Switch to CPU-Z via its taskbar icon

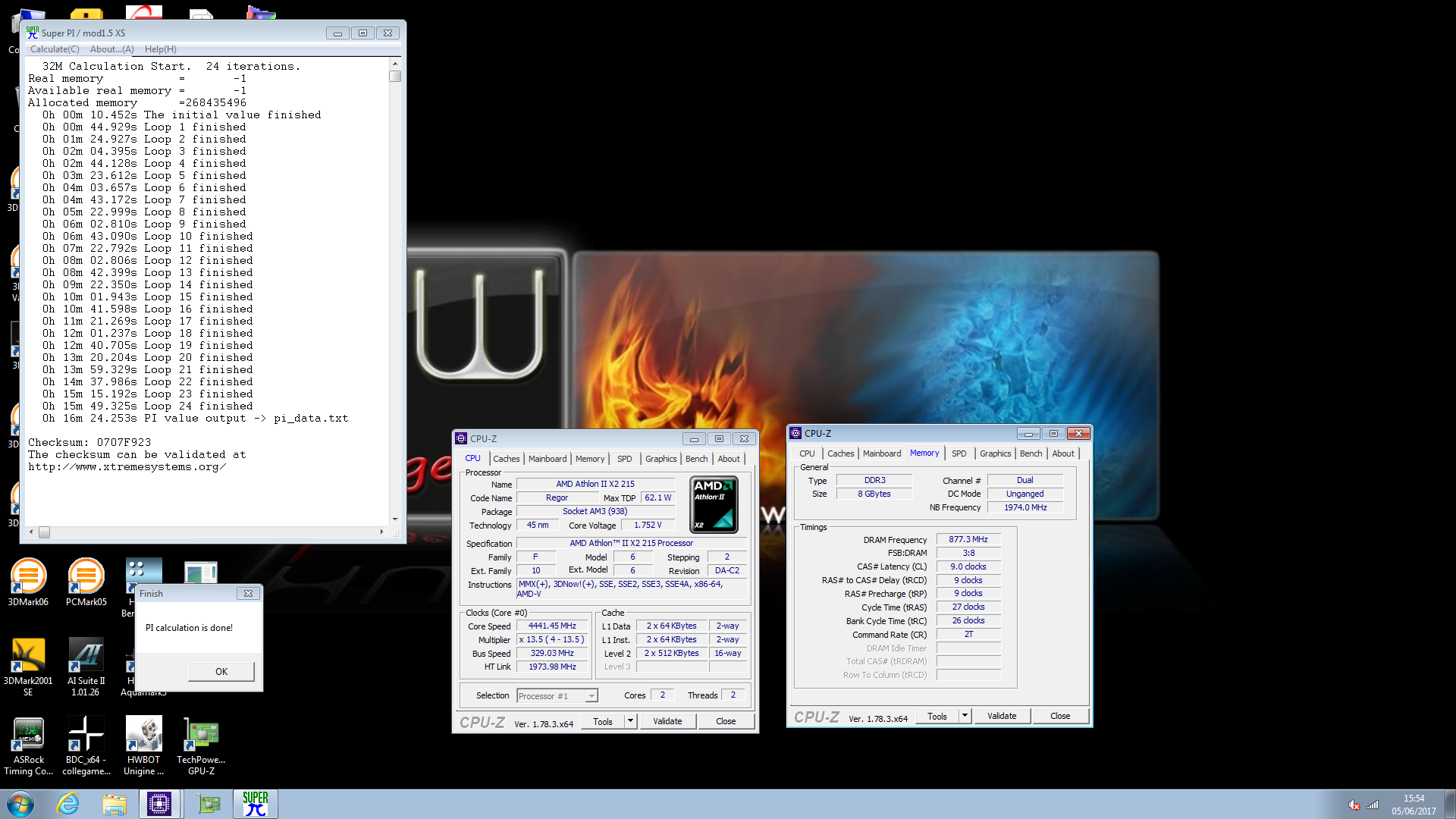click(x=159, y=804)
